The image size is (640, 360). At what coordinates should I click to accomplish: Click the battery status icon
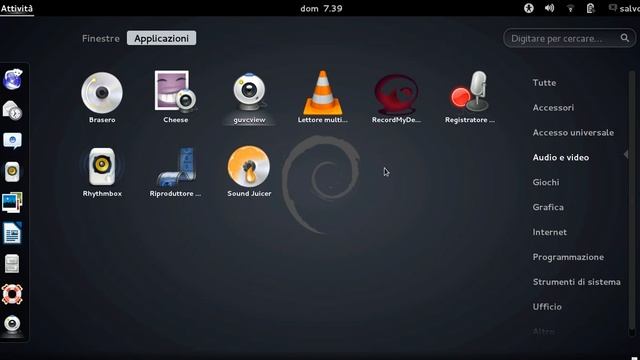(591, 8)
